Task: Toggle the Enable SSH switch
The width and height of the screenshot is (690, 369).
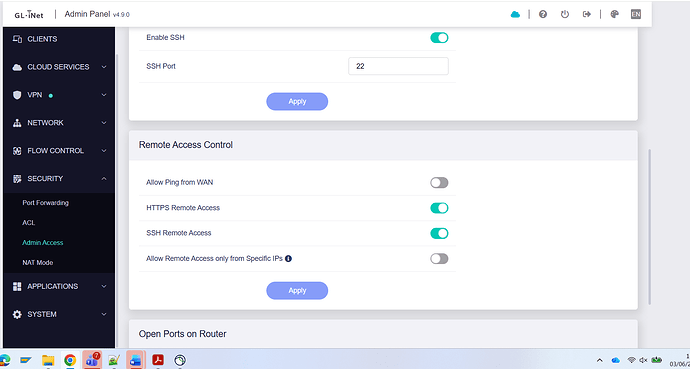Action: (x=439, y=38)
